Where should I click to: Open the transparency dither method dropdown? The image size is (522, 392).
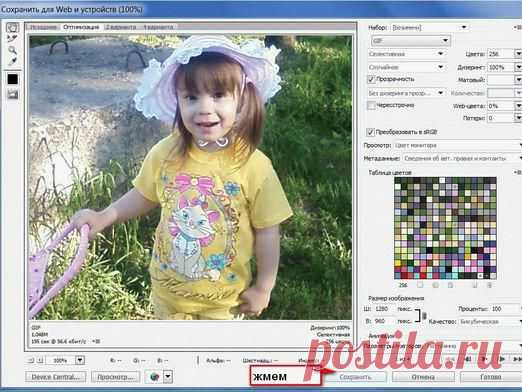406,93
